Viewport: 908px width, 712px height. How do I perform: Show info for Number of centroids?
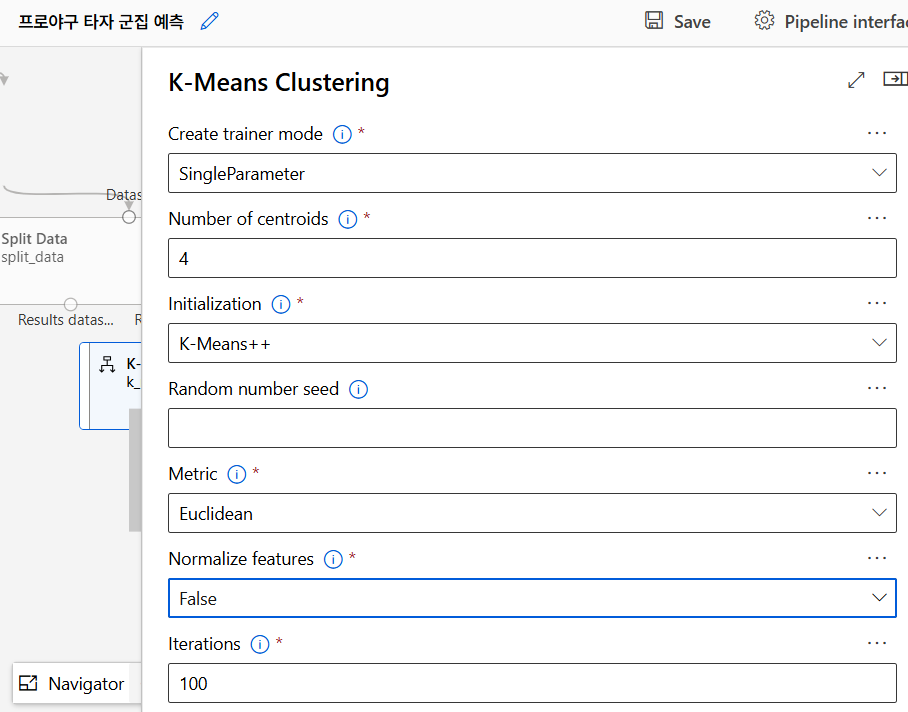pos(348,219)
